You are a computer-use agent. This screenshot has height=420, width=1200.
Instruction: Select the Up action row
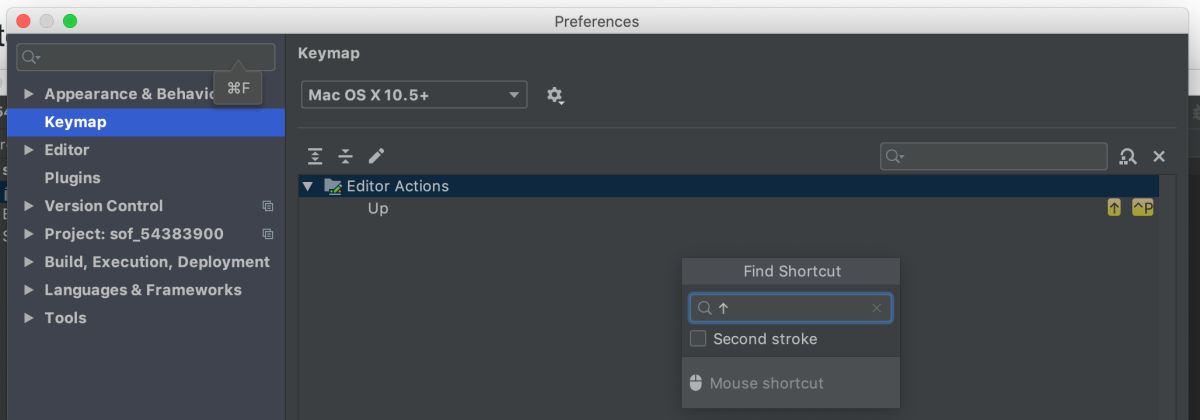pos(378,209)
